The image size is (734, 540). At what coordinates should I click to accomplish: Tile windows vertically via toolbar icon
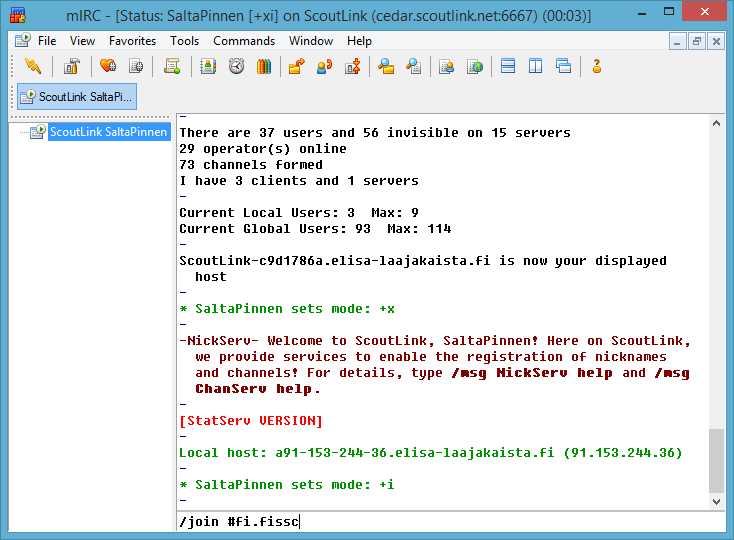coord(536,66)
